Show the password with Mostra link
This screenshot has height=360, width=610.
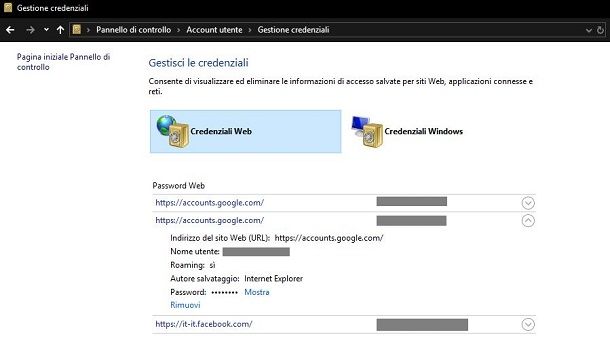257,292
